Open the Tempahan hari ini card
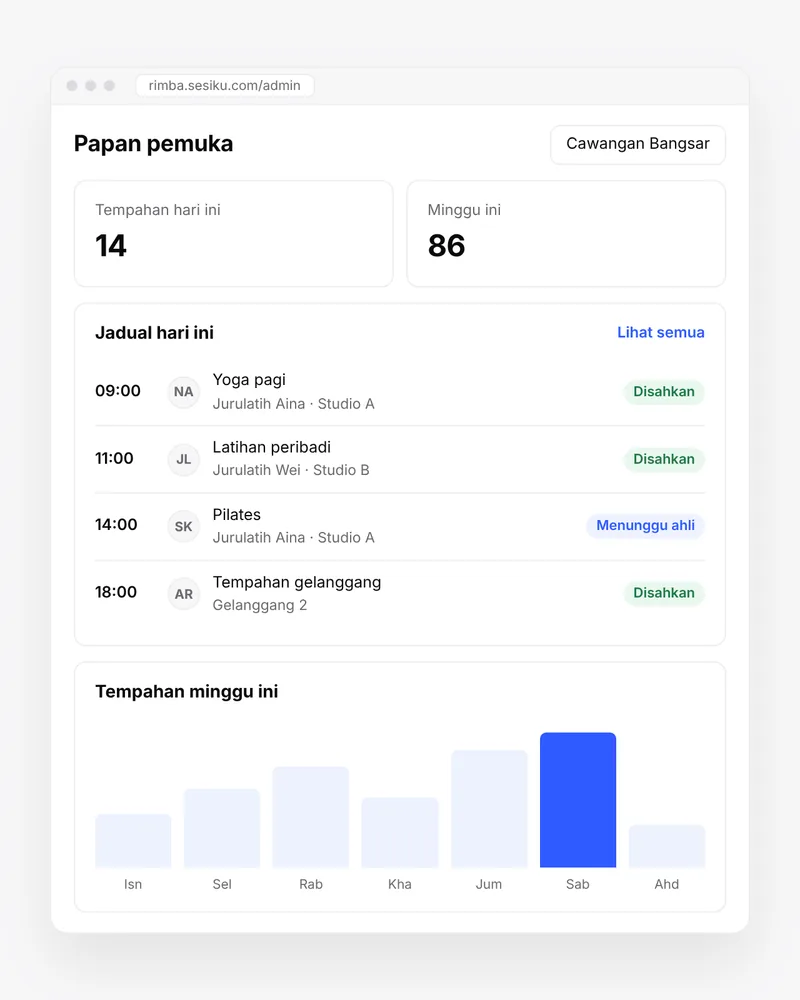800x1000 pixels. click(233, 233)
